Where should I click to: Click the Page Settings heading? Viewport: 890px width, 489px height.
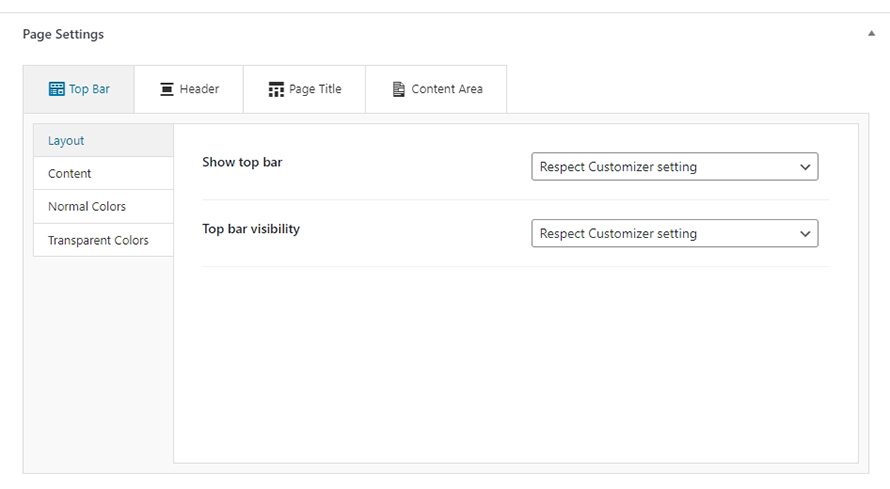pyautogui.click(x=63, y=34)
